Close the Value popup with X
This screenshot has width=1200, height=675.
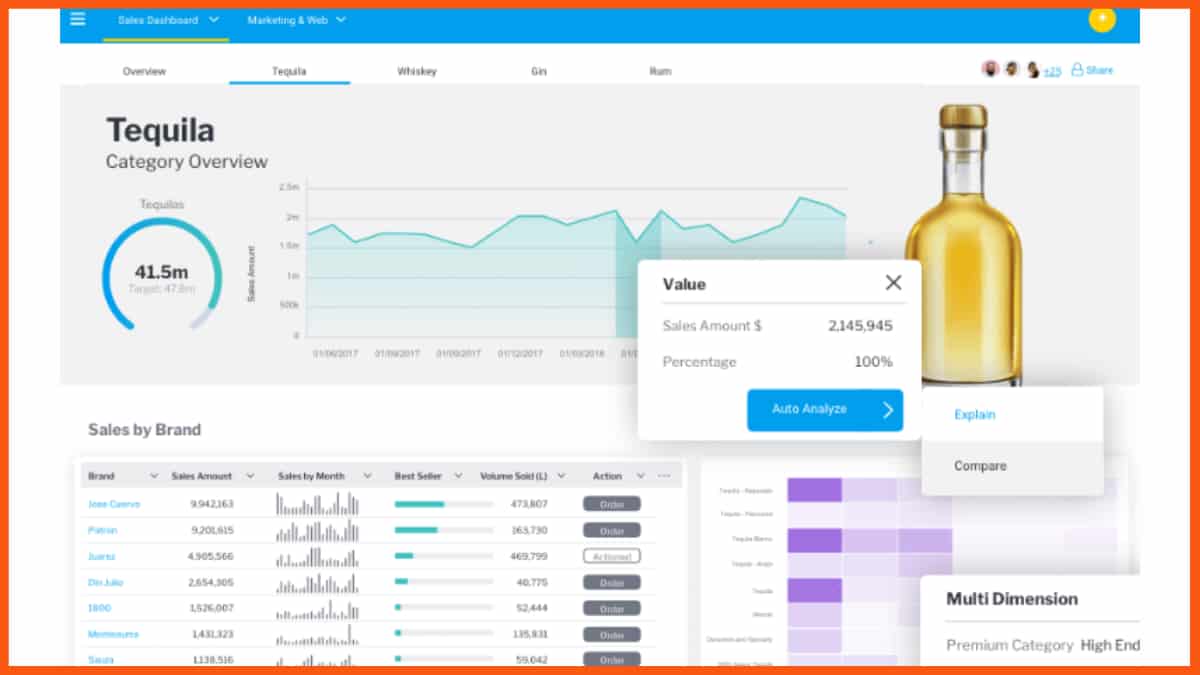(893, 283)
